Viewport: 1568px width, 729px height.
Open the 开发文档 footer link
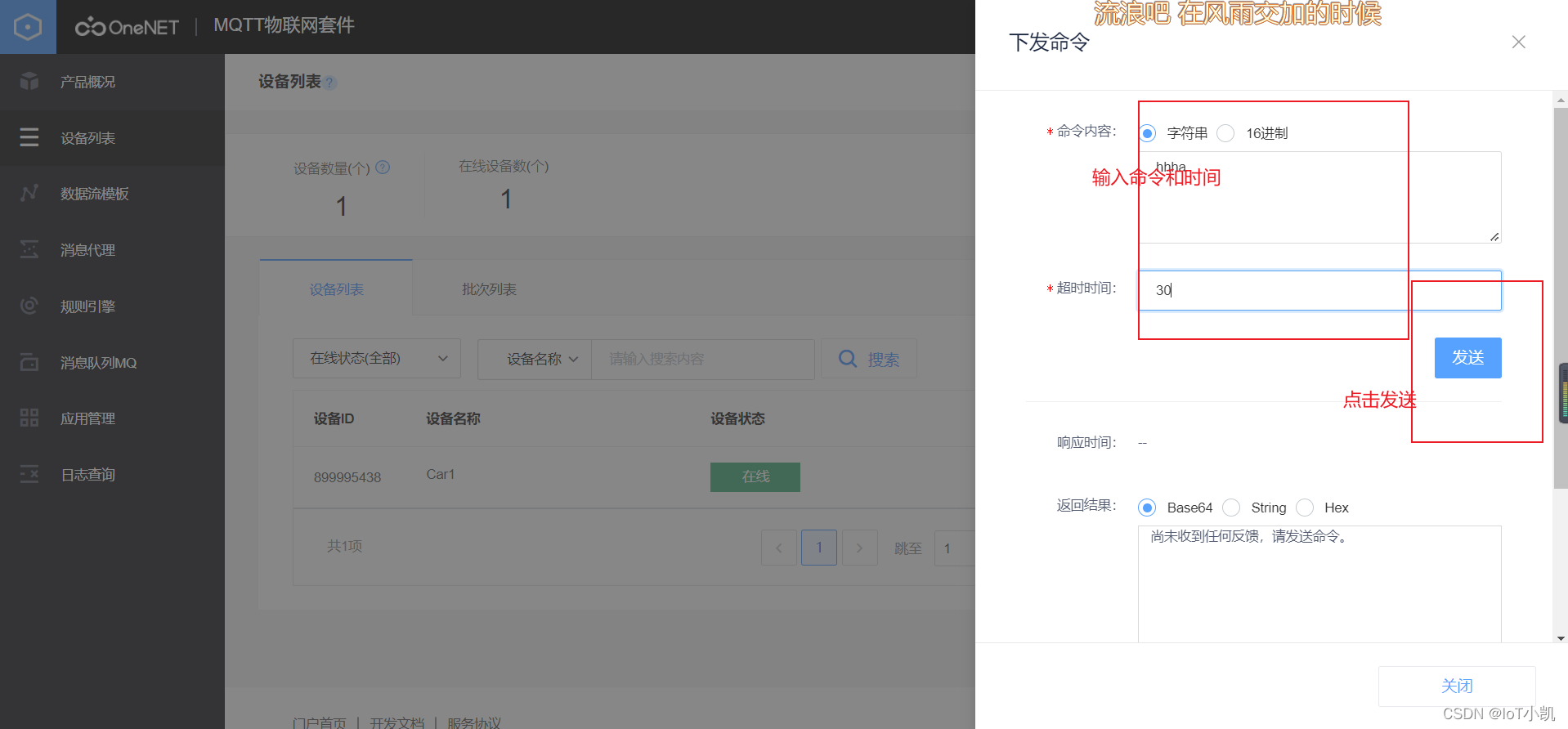click(396, 722)
